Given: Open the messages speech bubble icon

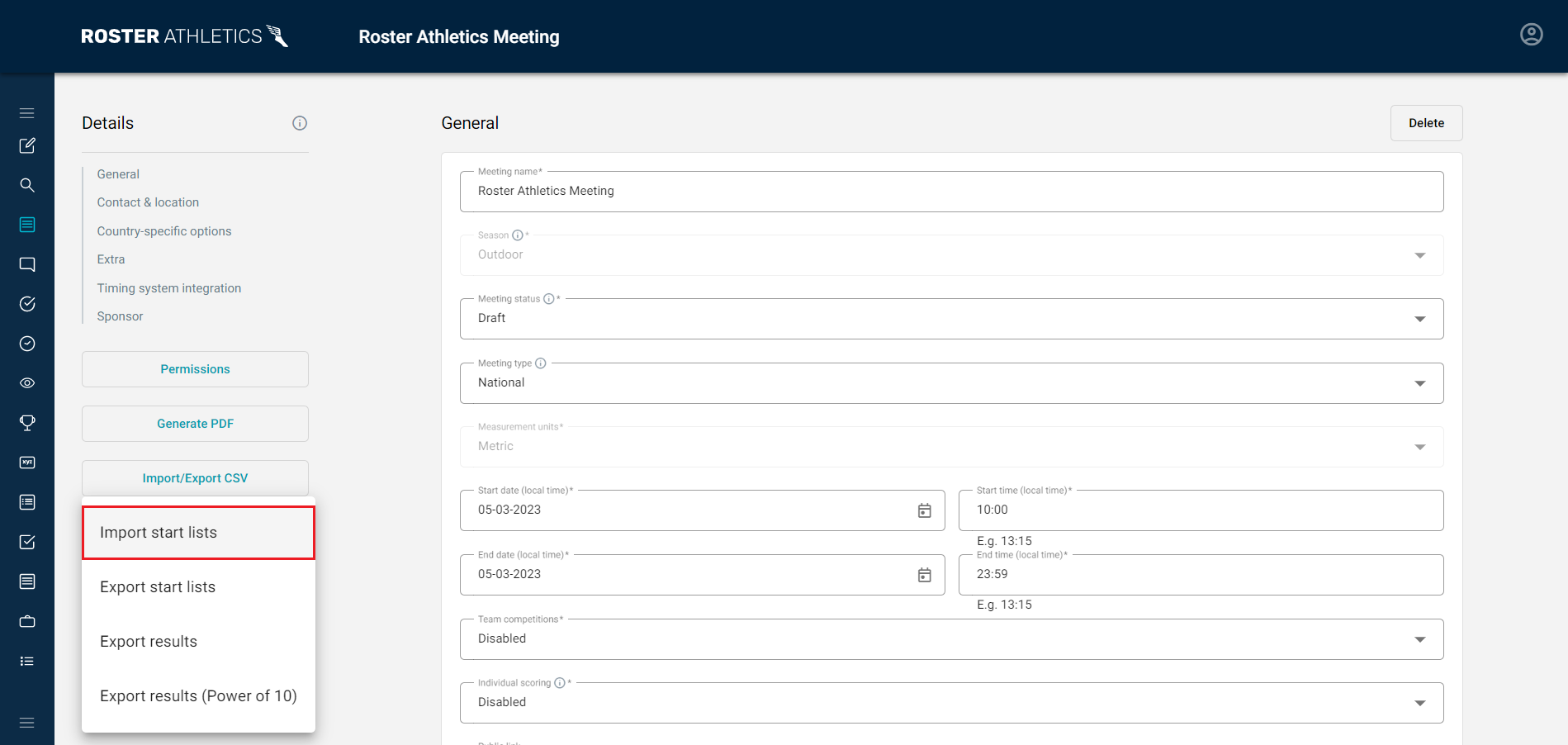Looking at the screenshot, I should 27,264.
